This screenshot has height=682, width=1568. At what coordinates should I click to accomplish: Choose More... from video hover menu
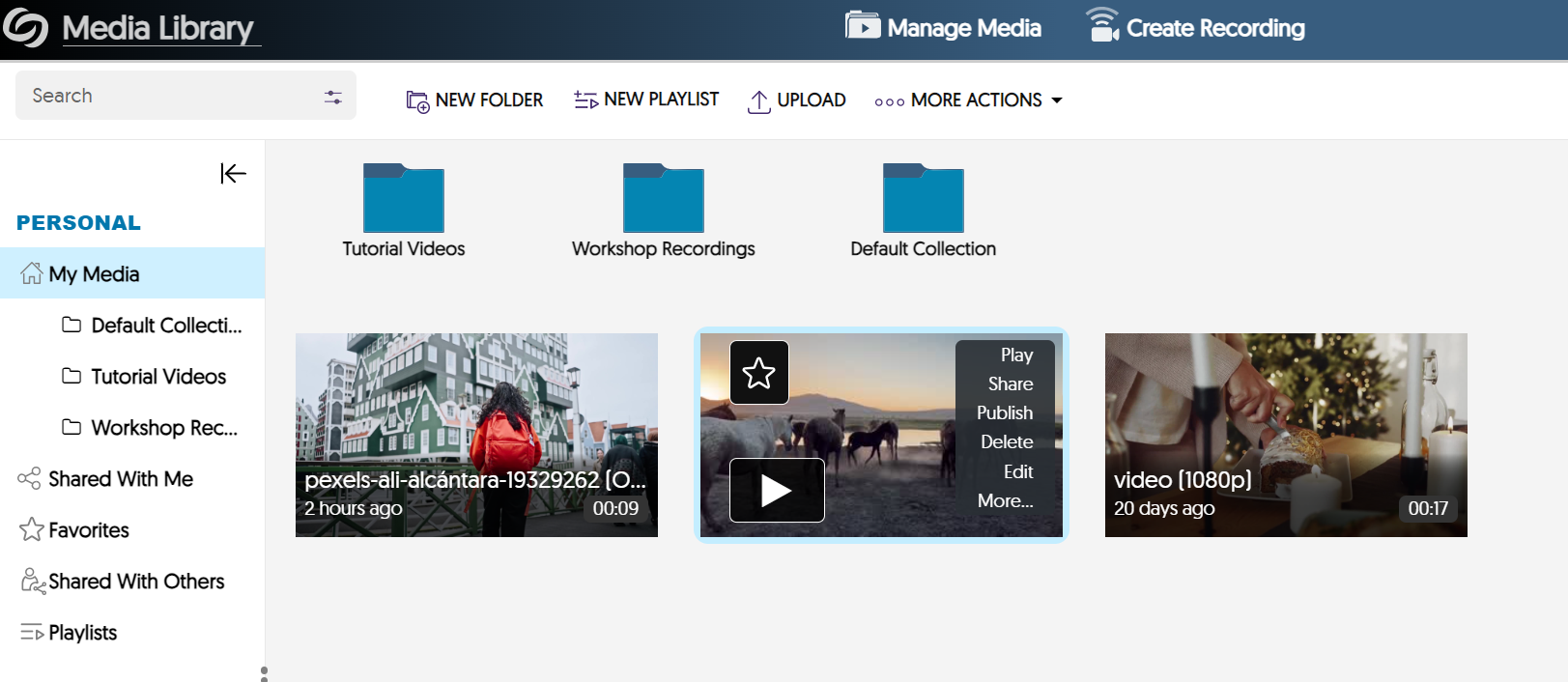coord(1005,500)
